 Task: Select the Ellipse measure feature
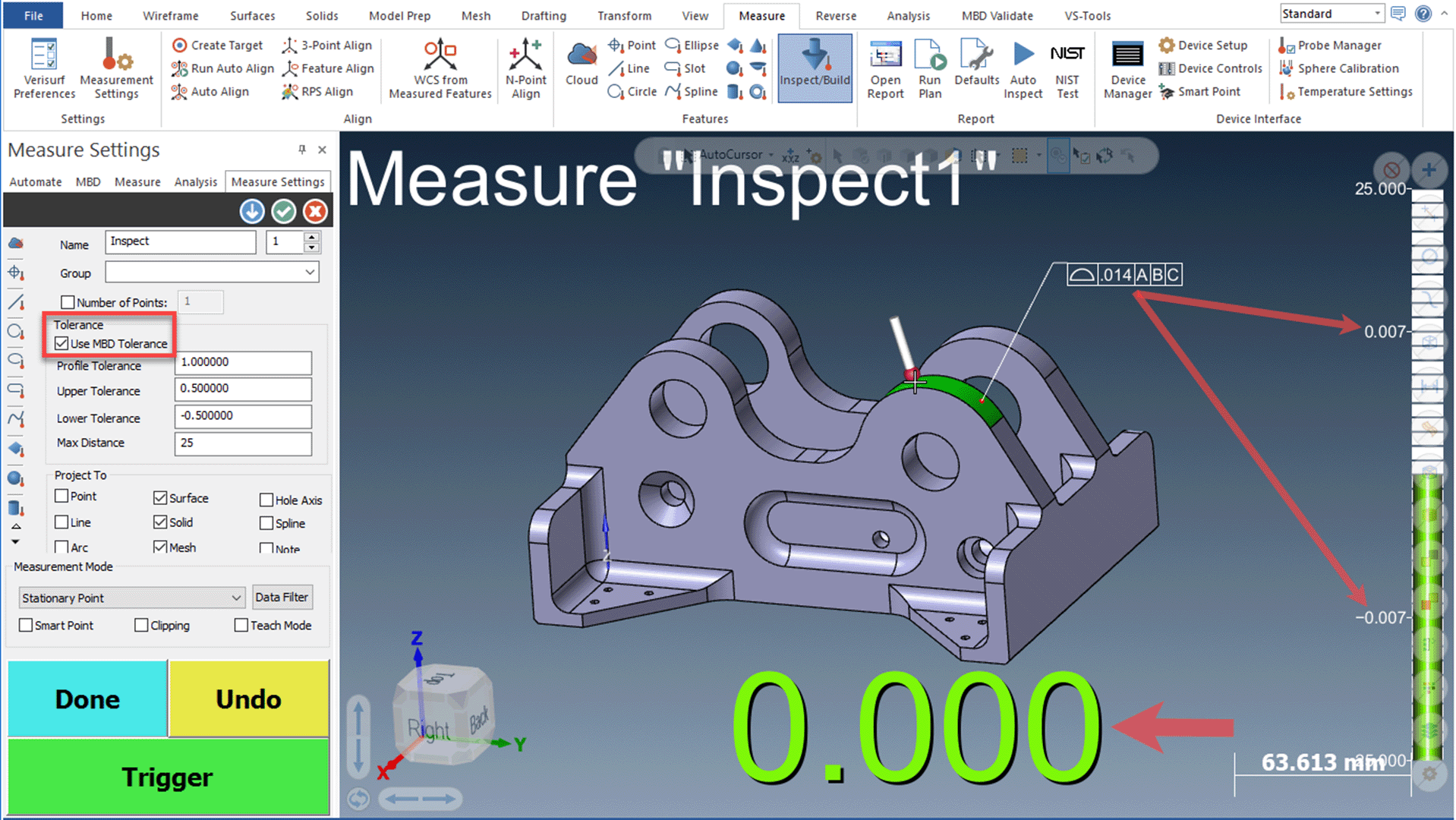click(692, 46)
